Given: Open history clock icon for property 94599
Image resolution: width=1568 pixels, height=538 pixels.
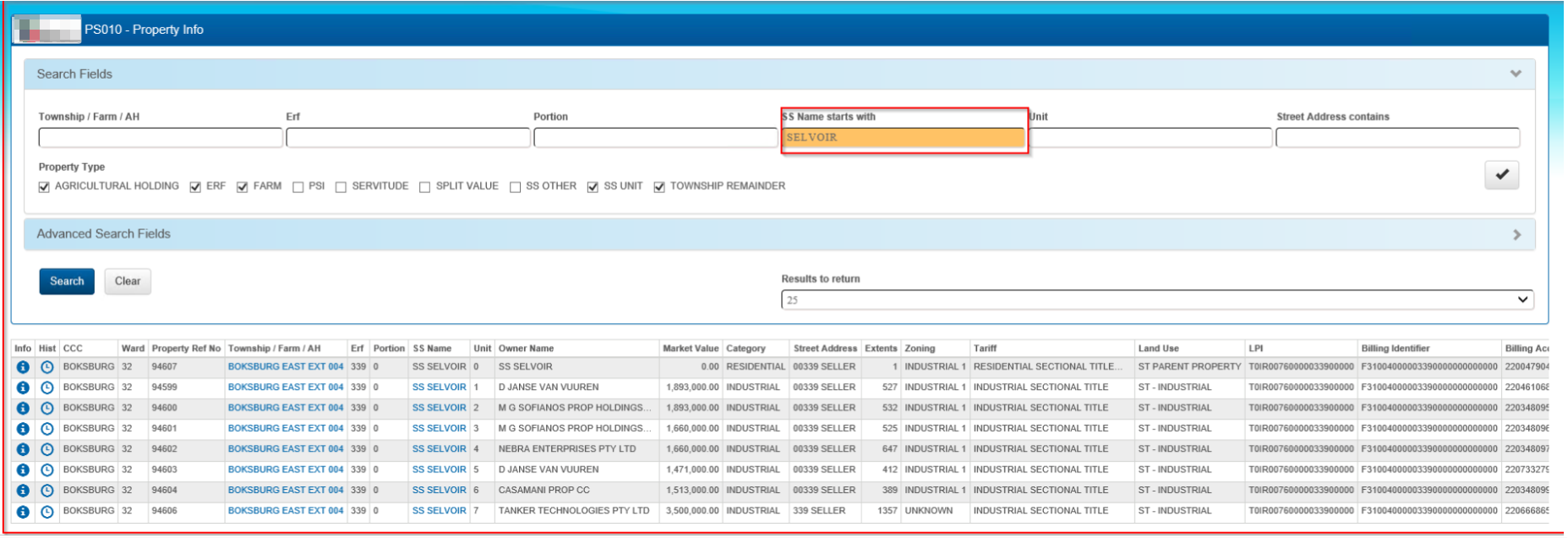Looking at the screenshot, I should [x=47, y=387].
